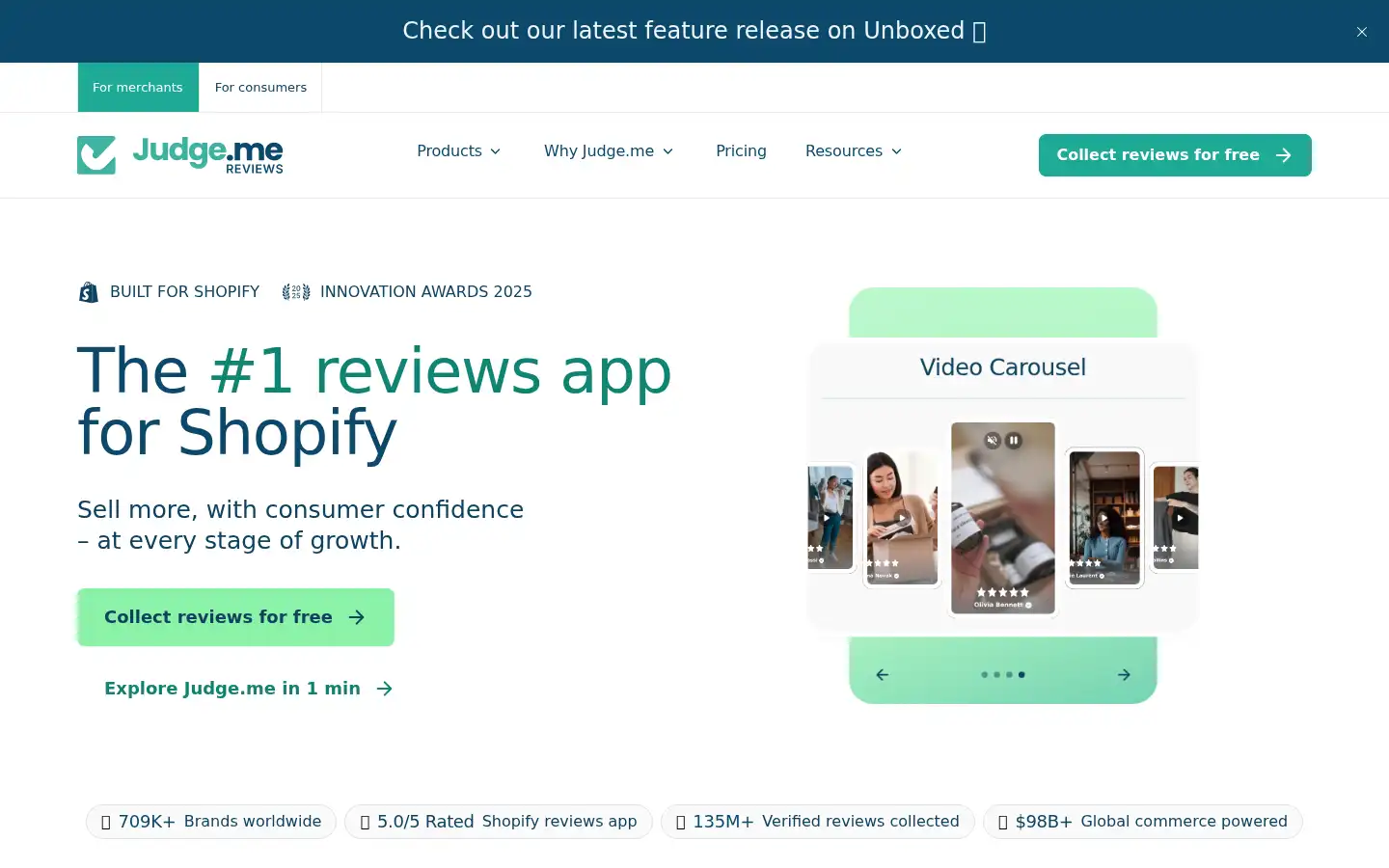Click the #1 reviews app headline
1389x868 pixels.
pyautogui.click(x=441, y=371)
